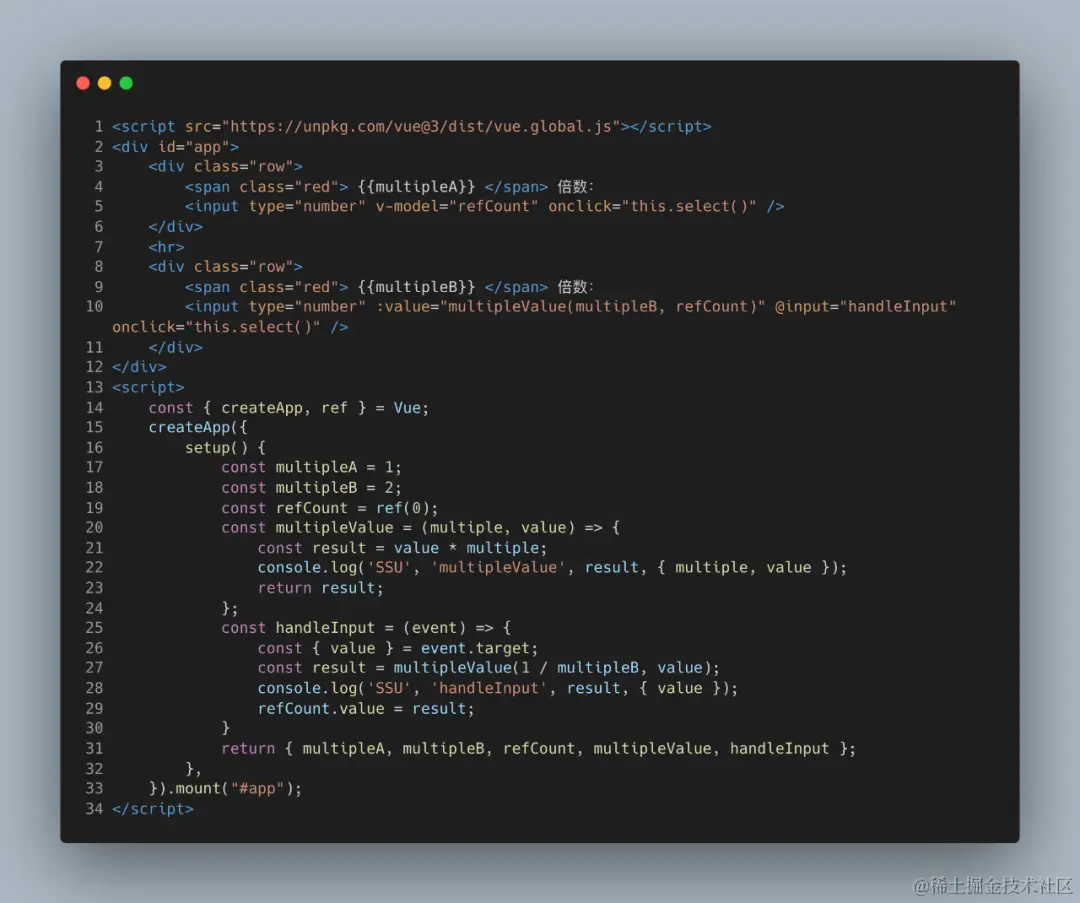Click the "{ multiple, value }" object on line 22

742,568
